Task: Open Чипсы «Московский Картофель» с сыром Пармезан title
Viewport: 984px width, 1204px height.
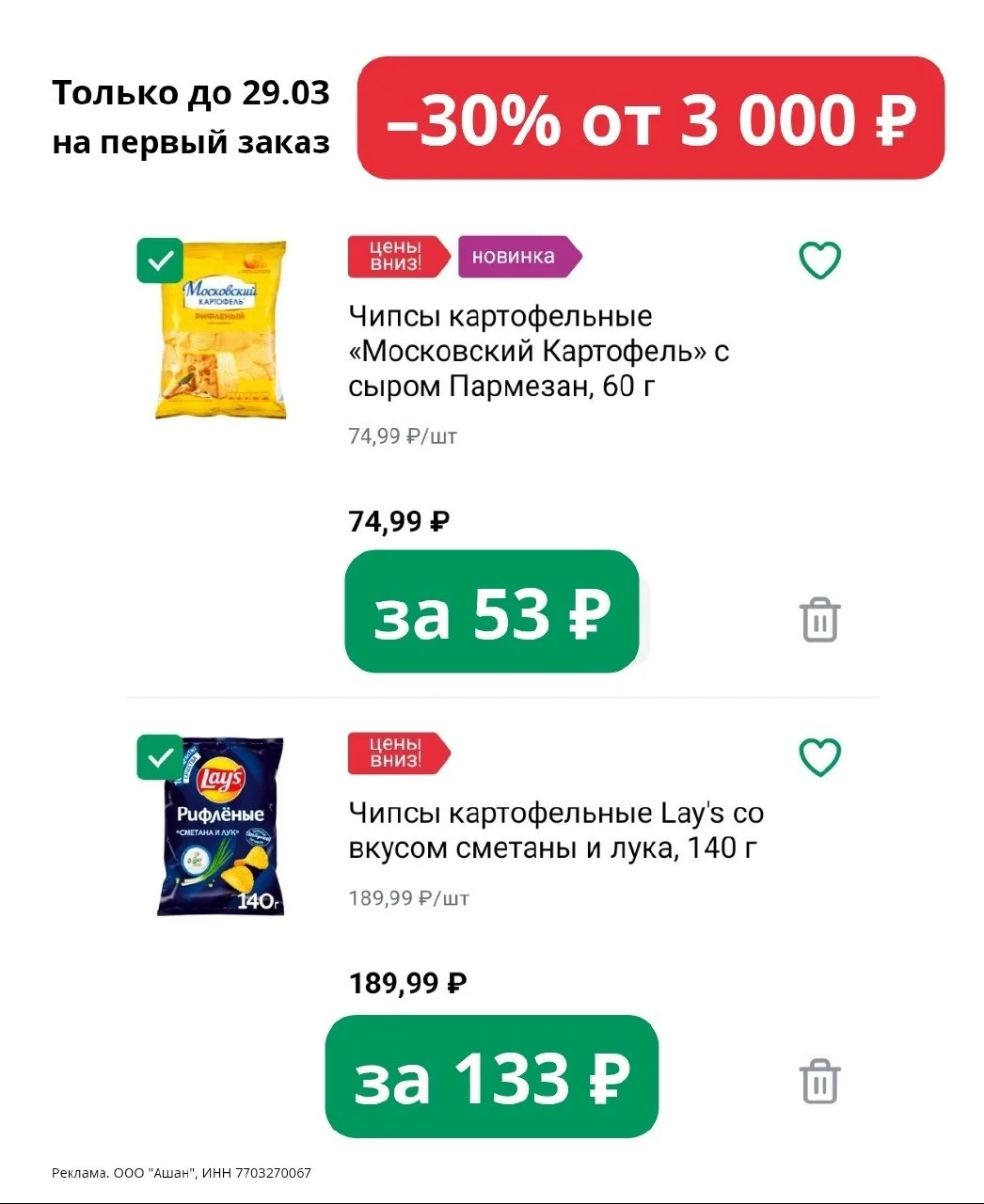Action: pyautogui.click(x=538, y=351)
